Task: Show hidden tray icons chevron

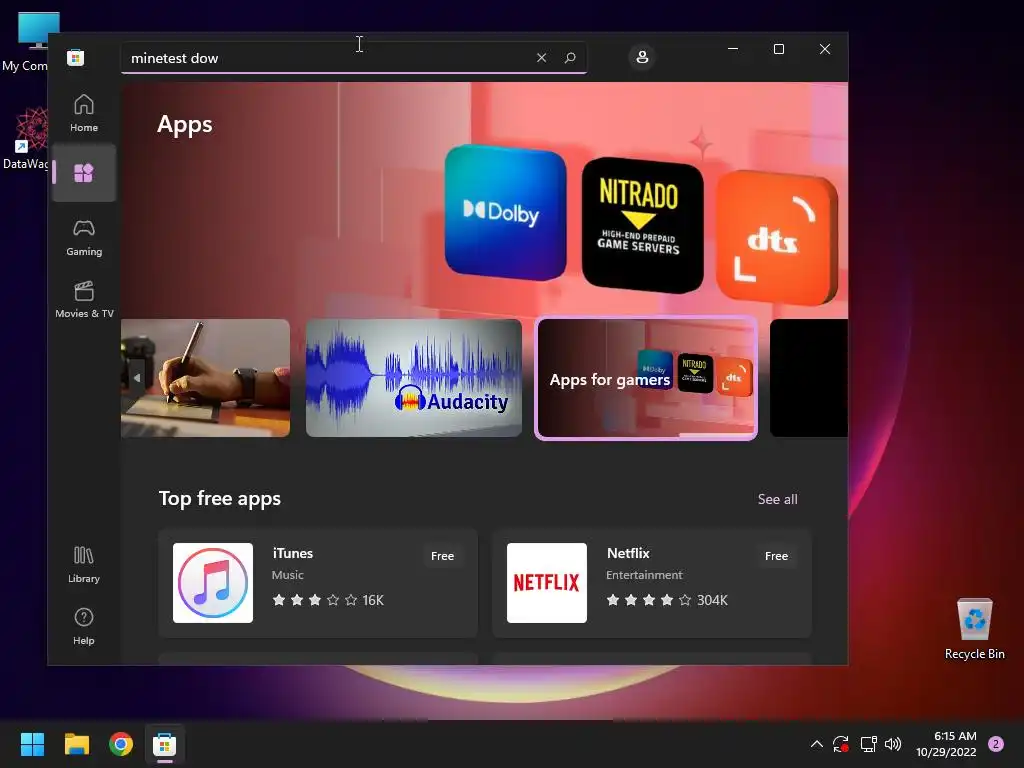Action: pos(816,744)
